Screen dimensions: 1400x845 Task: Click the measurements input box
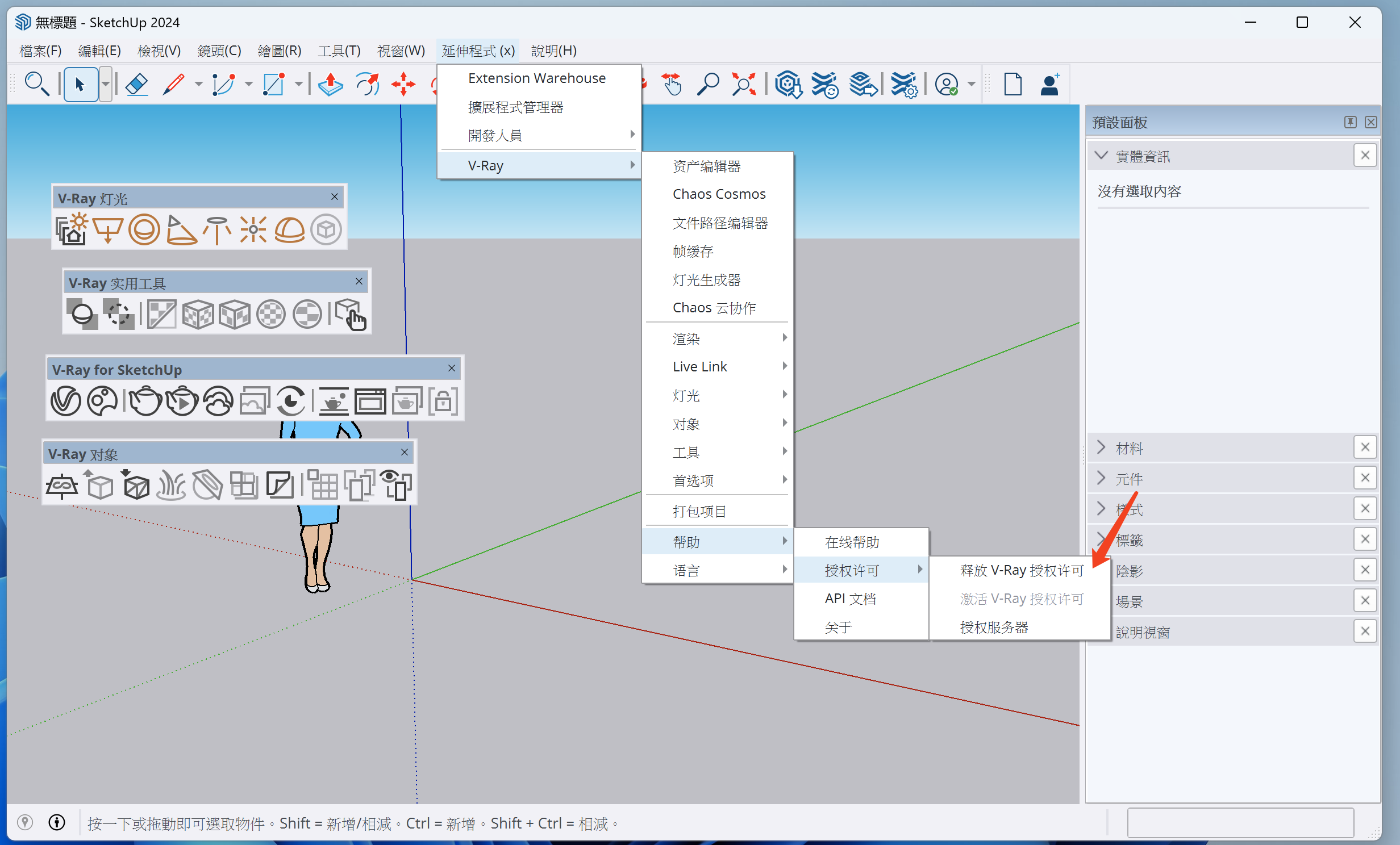pos(1240,822)
